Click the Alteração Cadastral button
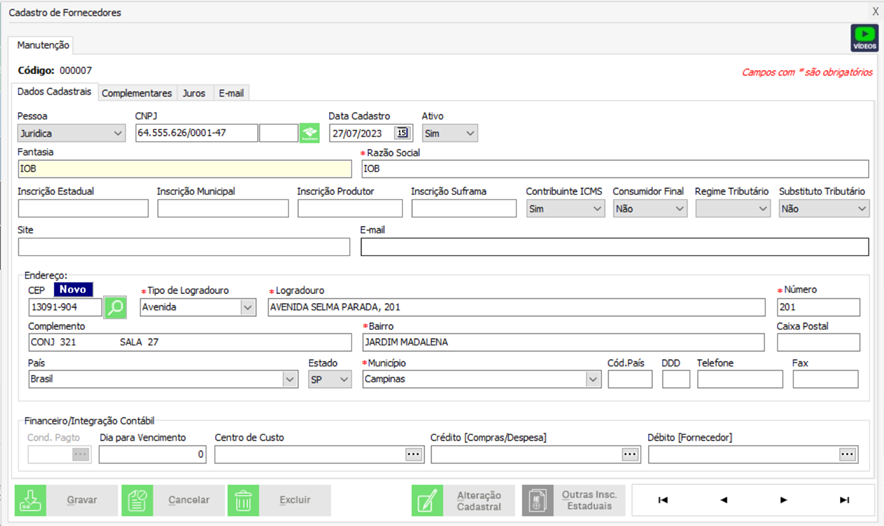The width and height of the screenshot is (884, 526). point(463,500)
